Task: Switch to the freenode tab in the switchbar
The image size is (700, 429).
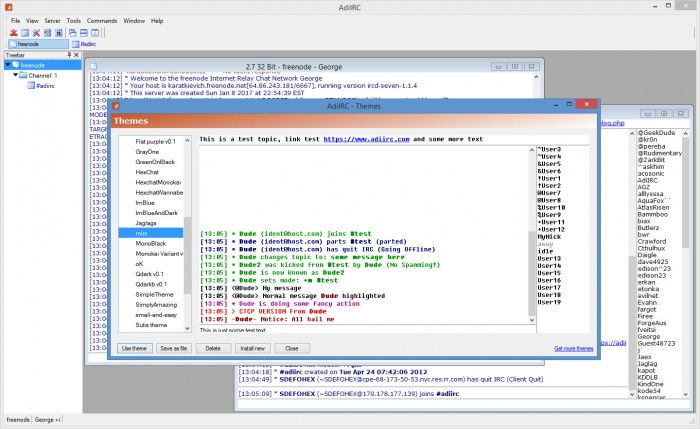Action: click(38, 44)
